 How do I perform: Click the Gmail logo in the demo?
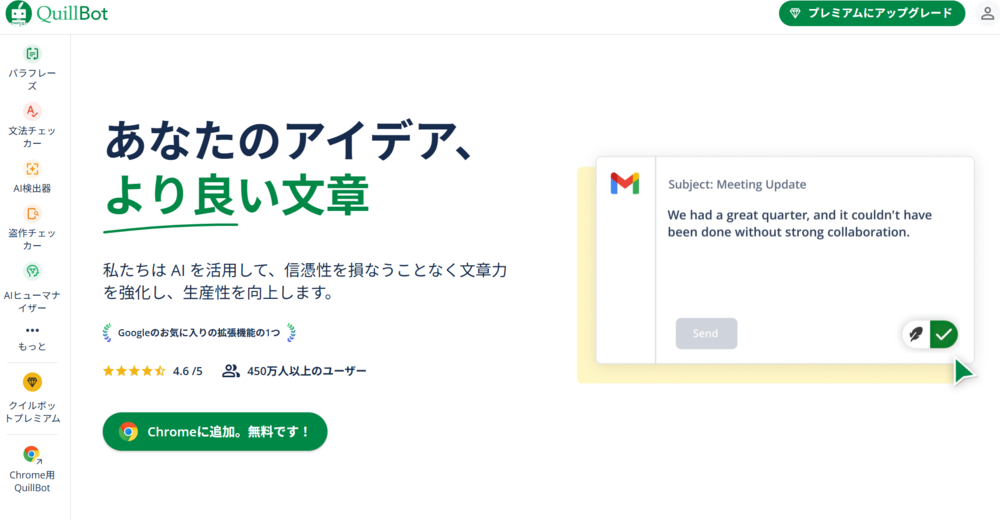point(625,184)
